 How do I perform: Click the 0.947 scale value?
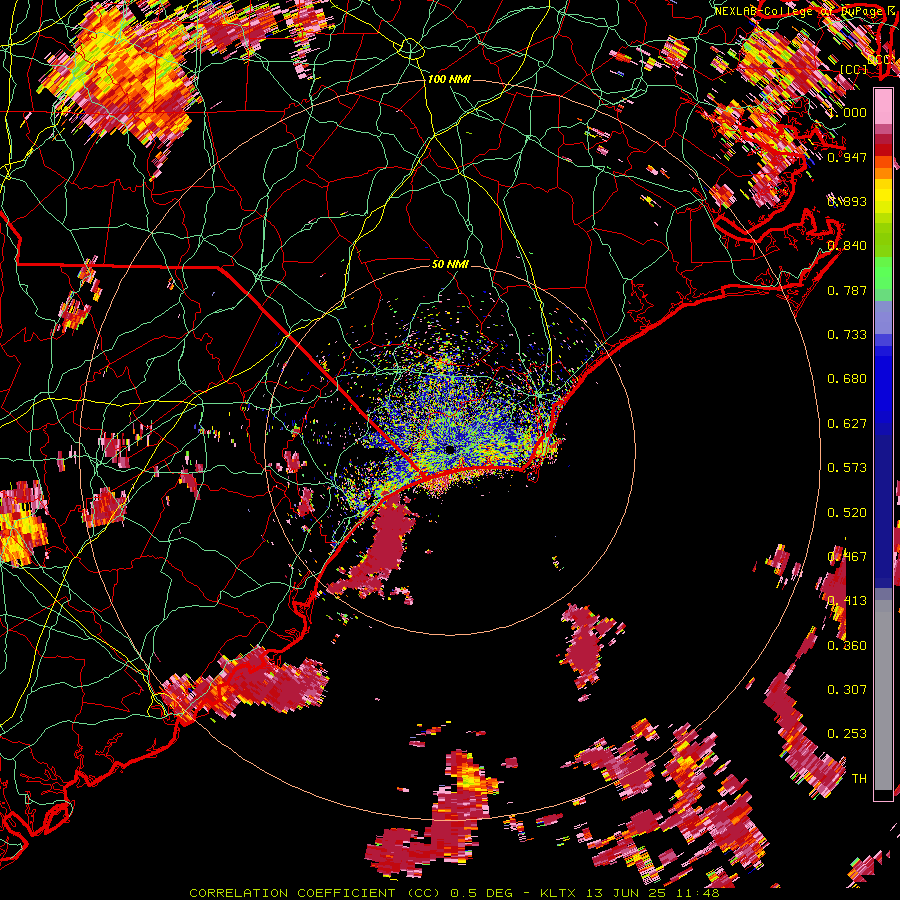847,157
